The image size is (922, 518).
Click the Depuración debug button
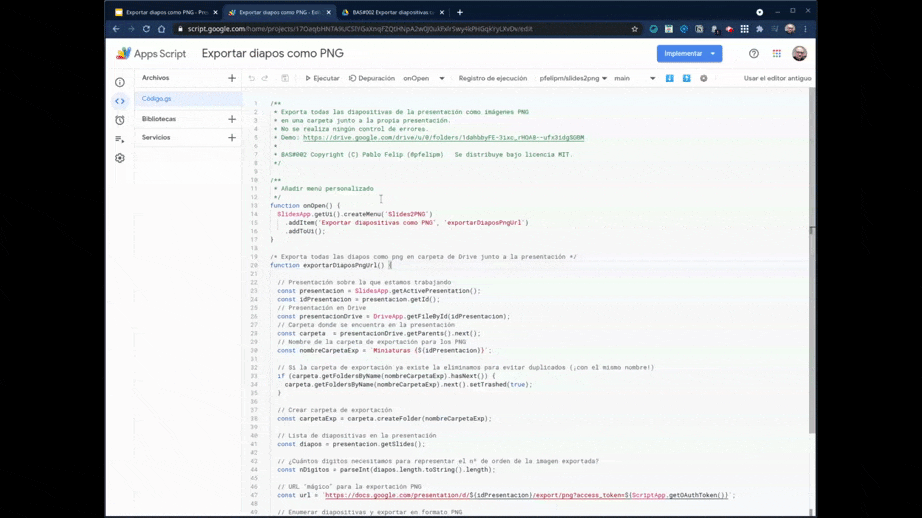[x=372, y=78]
